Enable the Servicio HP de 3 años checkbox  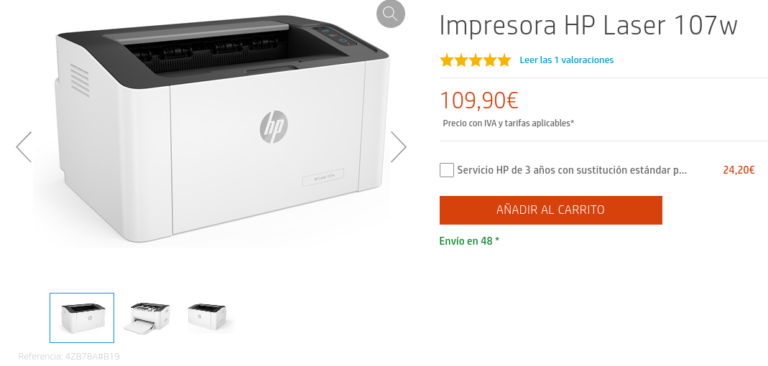[x=446, y=170]
